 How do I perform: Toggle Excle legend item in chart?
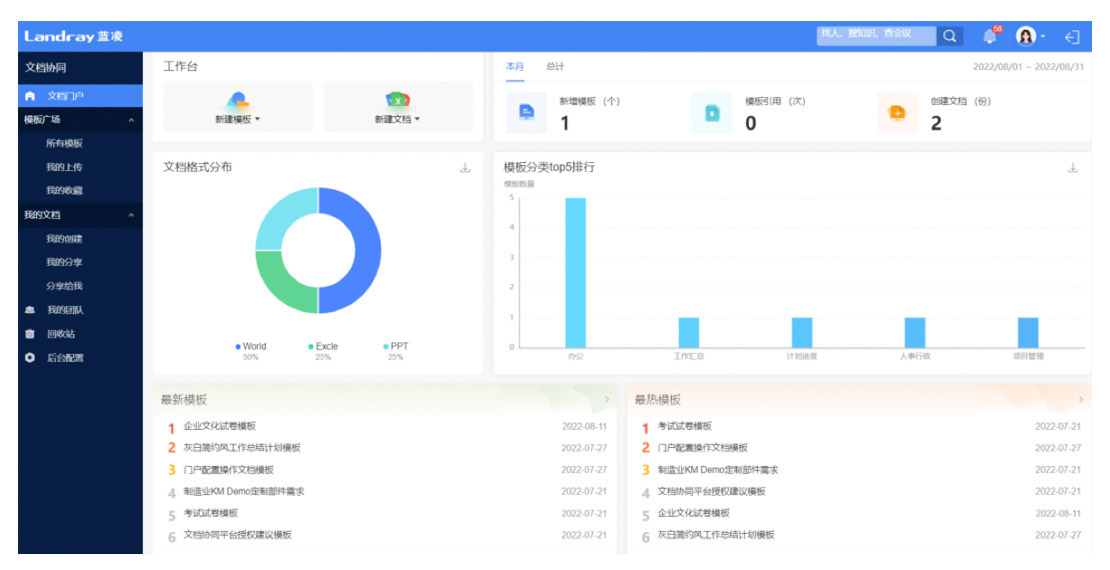point(323,347)
